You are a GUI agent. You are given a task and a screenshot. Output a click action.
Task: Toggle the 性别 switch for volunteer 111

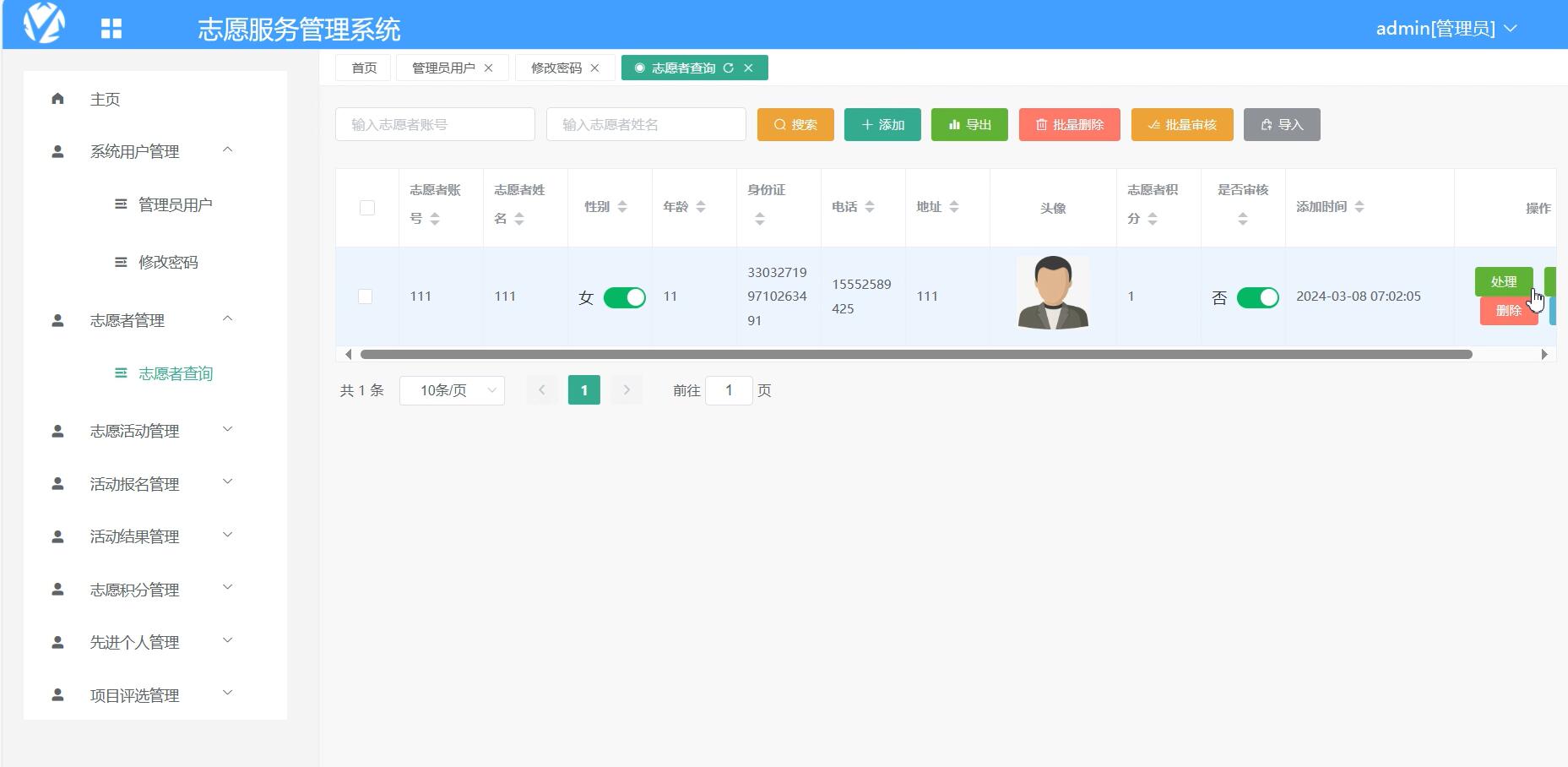click(625, 297)
